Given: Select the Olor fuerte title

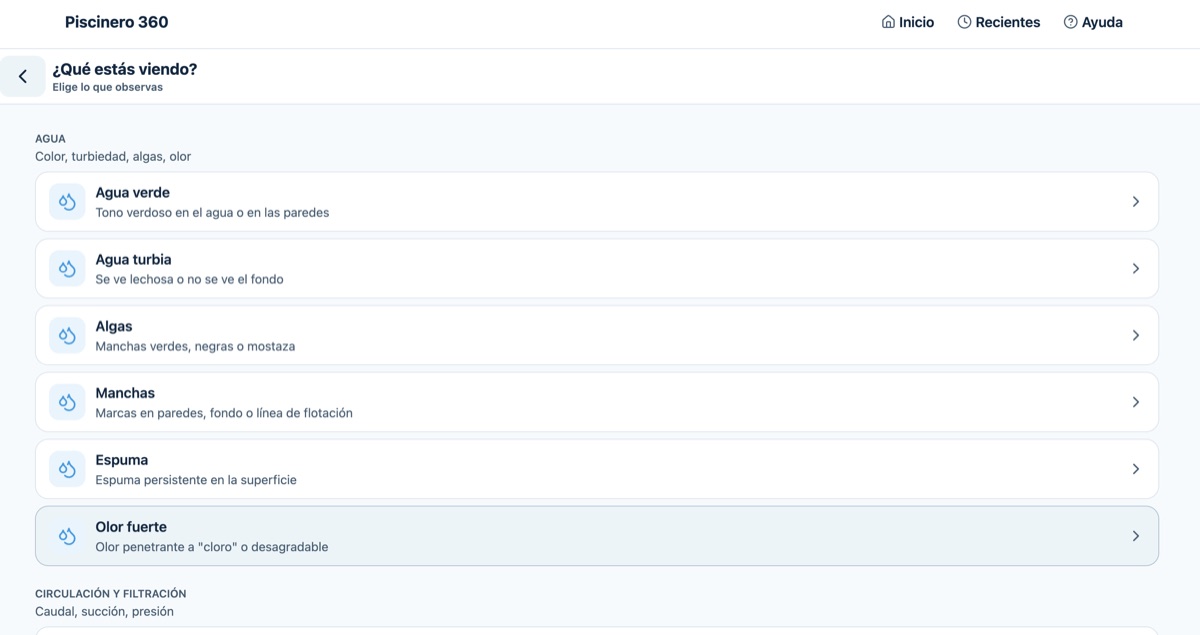Looking at the screenshot, I should point(131,527).
